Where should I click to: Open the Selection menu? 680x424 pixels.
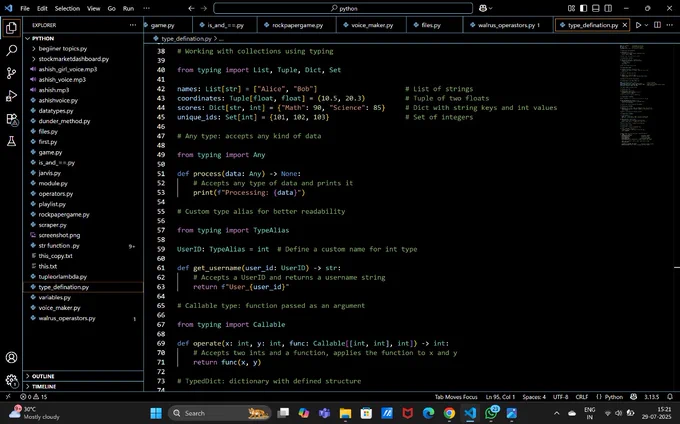(x=67, y=8)
